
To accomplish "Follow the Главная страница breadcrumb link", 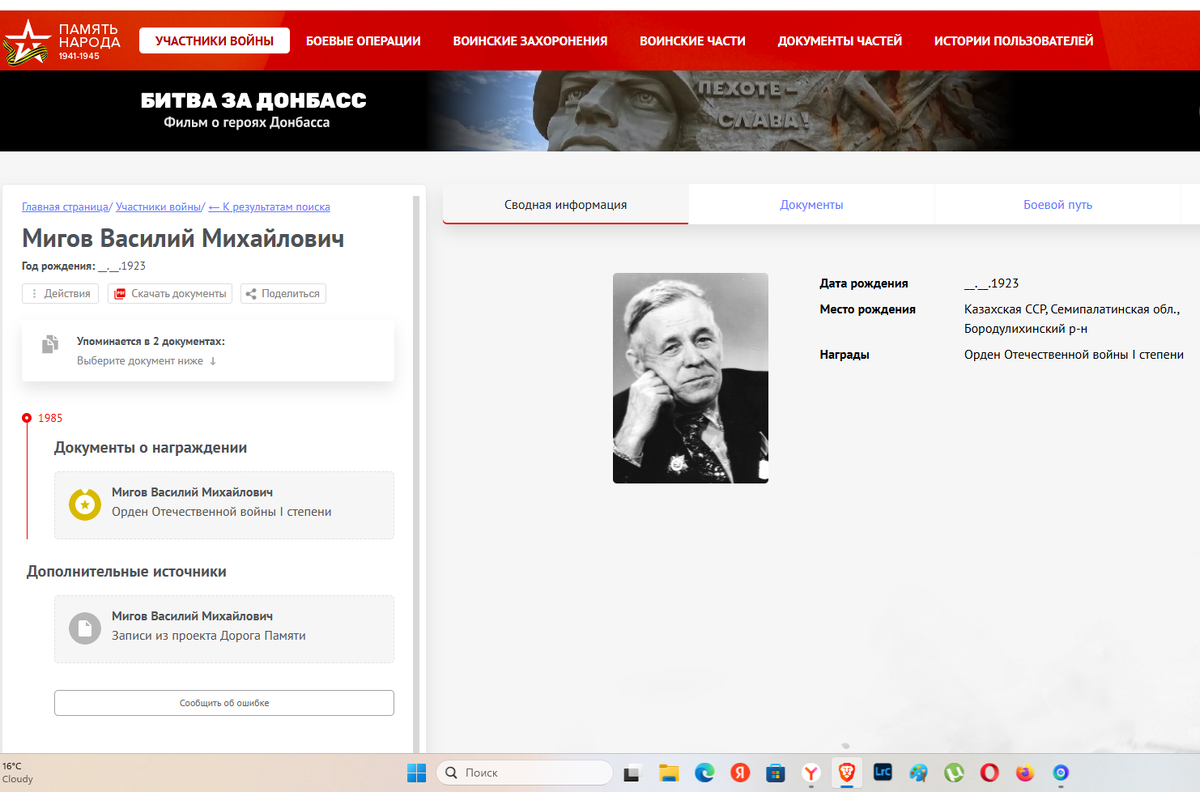I will pos(65,207).
